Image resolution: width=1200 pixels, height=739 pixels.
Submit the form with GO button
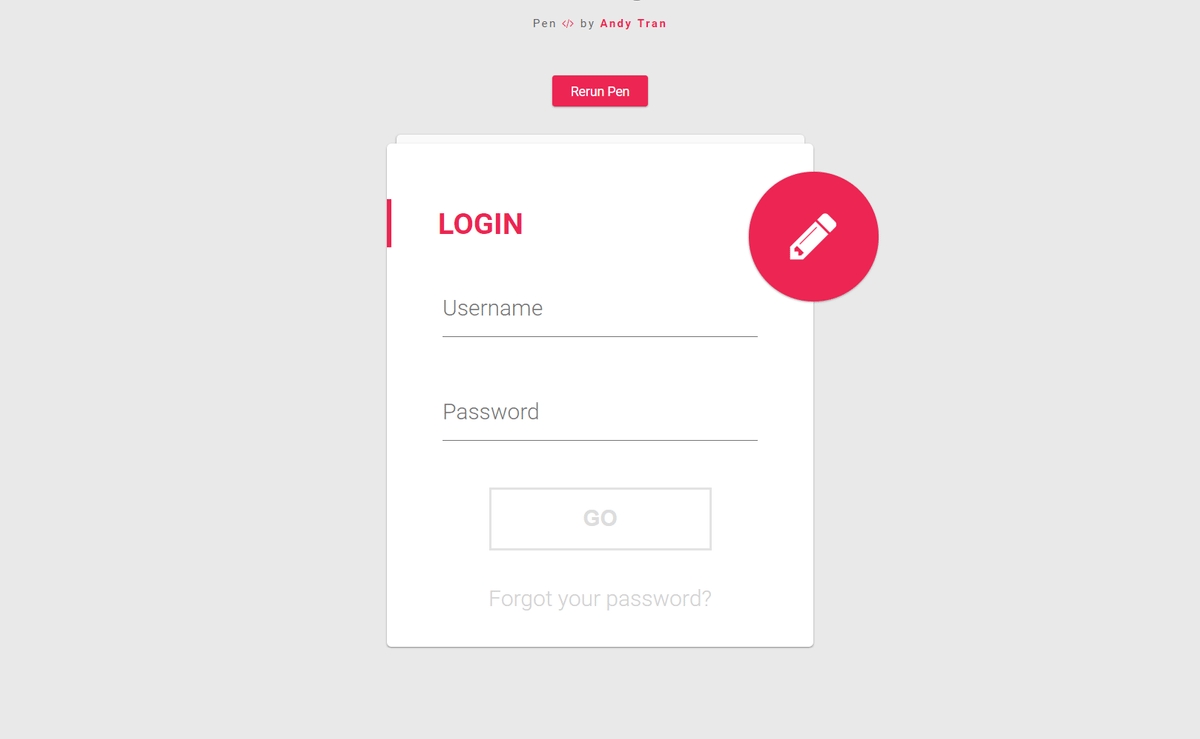tap(600, 519)
